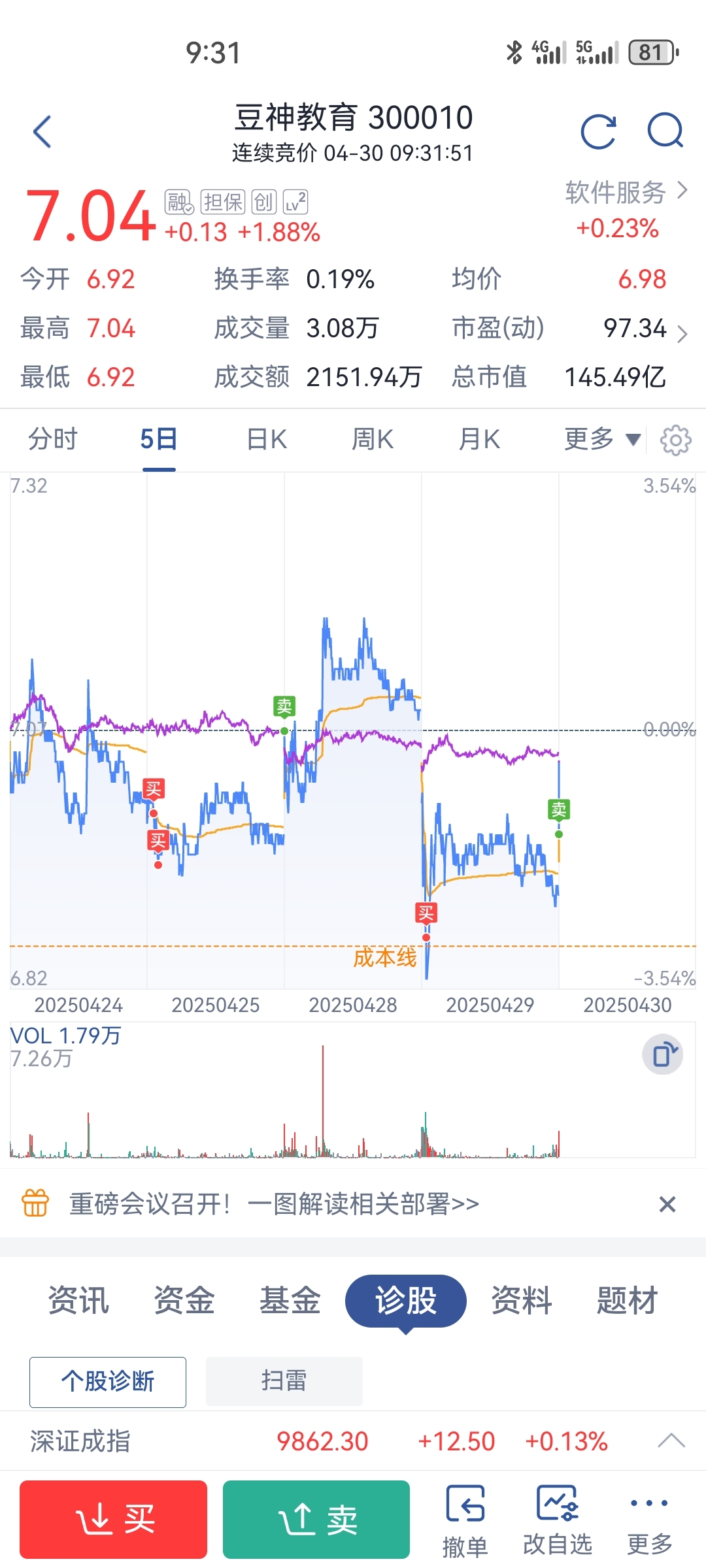Toggle 个股诊断 option
Screen dimensions: 706x1568
[108, 1382]
